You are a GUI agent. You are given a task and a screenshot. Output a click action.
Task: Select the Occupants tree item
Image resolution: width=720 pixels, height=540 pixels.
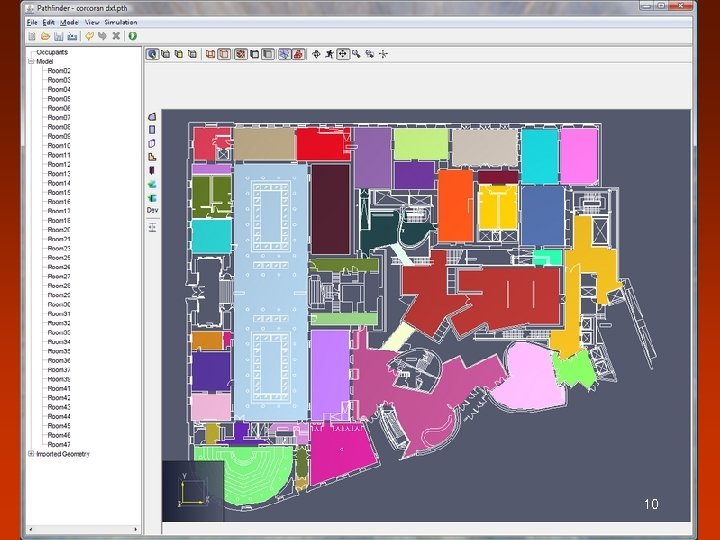[52, 52]
